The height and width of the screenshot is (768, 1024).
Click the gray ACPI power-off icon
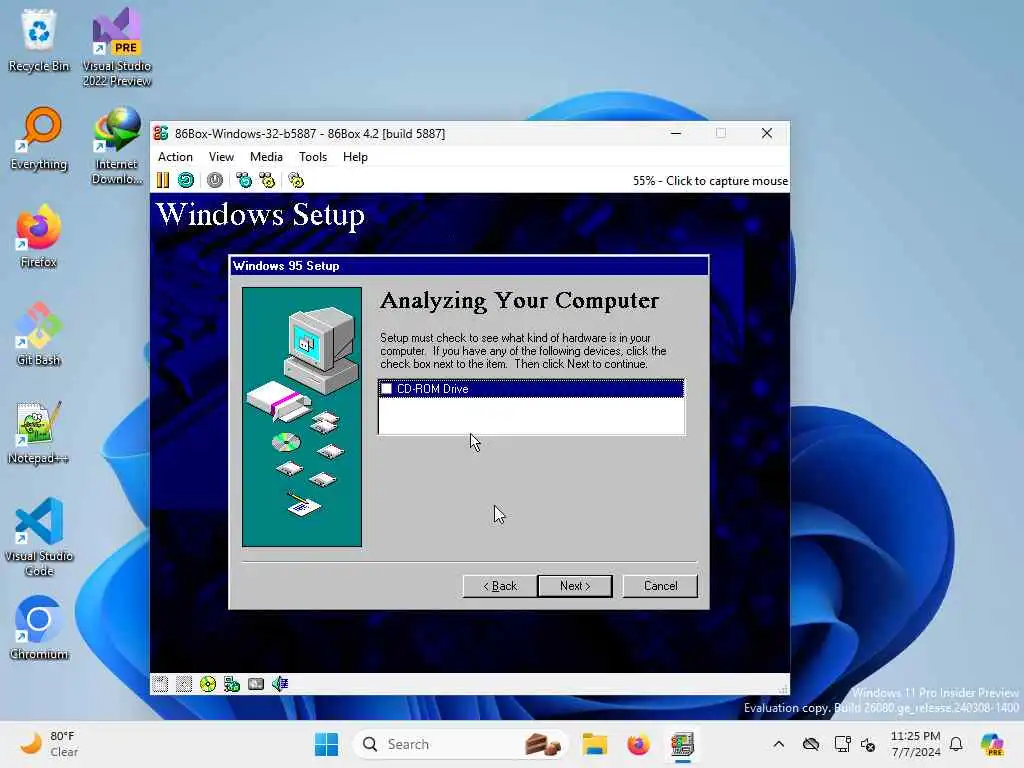tap(215, 180)
